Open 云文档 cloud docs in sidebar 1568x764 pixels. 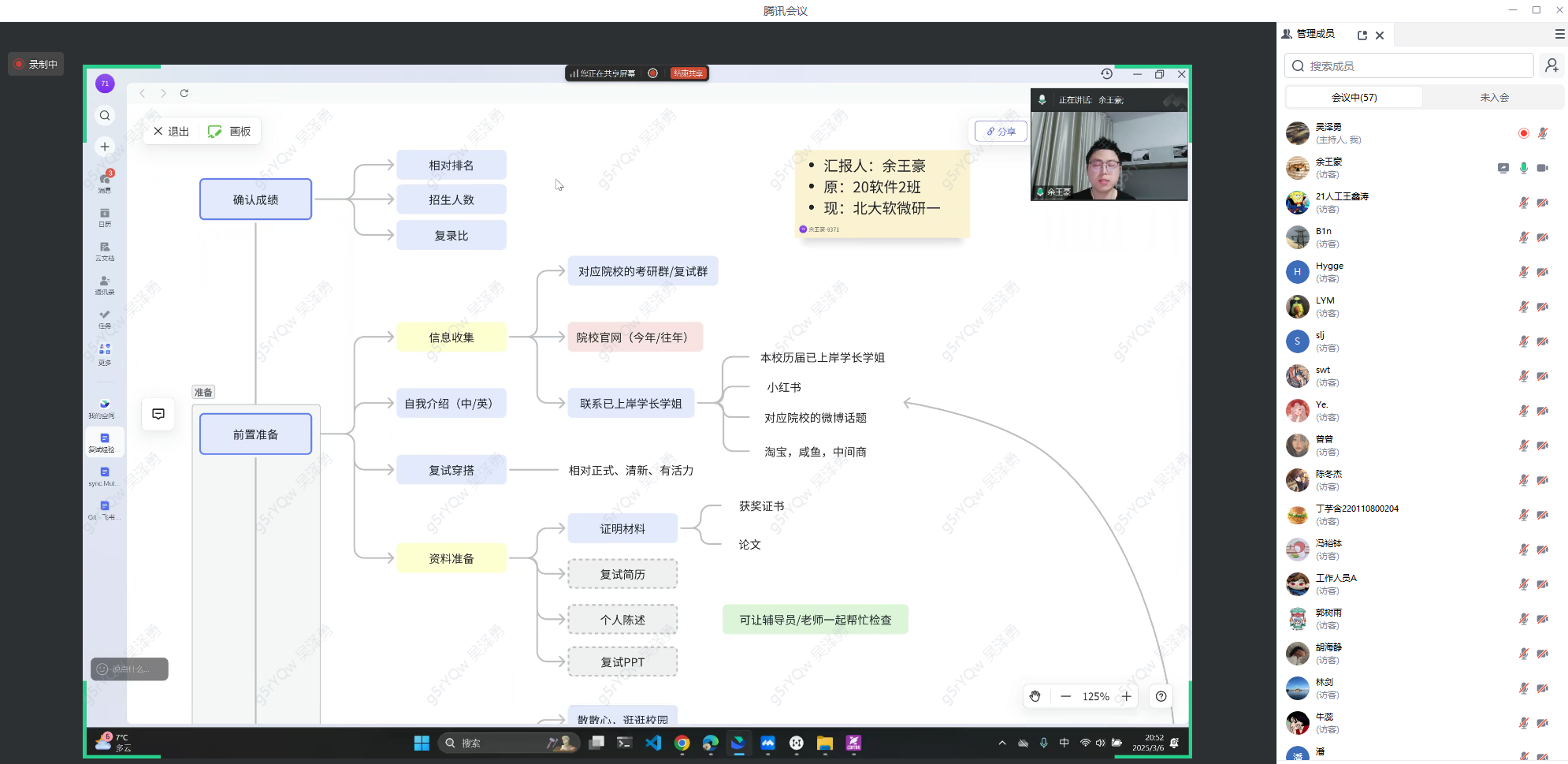pos(105,251)
